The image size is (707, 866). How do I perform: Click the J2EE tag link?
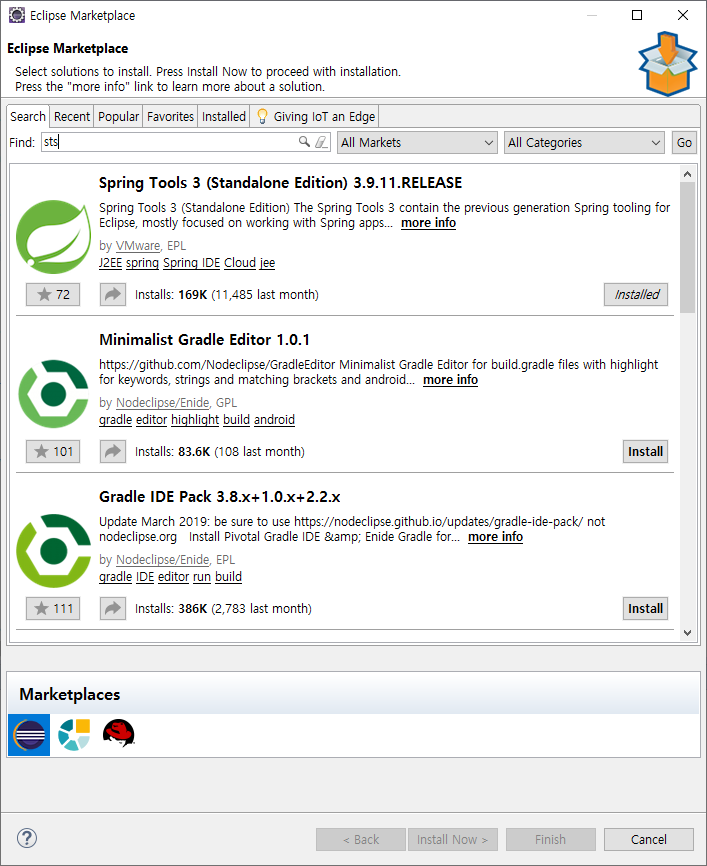110,263
